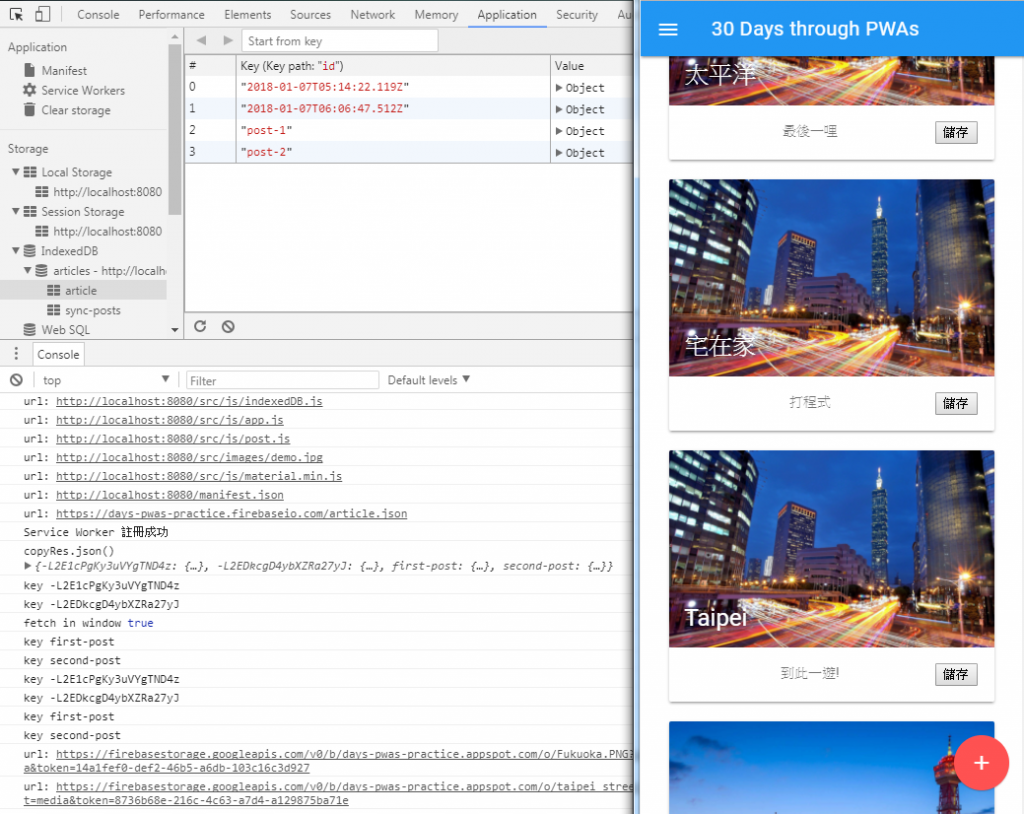Open the post.js link in console

click(x=172, y=438)
